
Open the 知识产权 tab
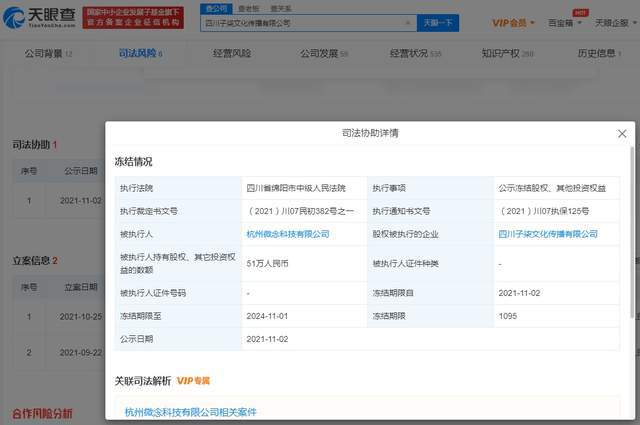point(507,53)
